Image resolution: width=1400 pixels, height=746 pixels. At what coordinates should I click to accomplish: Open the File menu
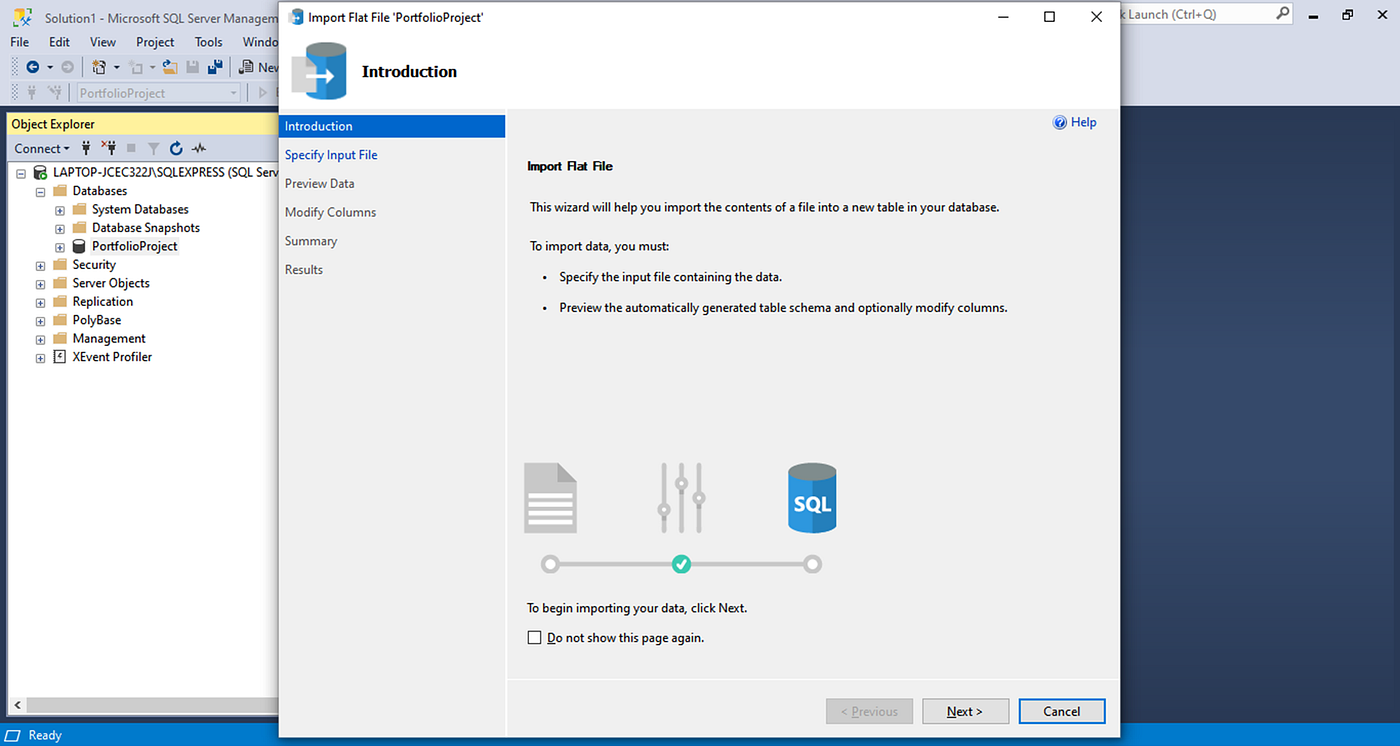[x=20, y=42]
